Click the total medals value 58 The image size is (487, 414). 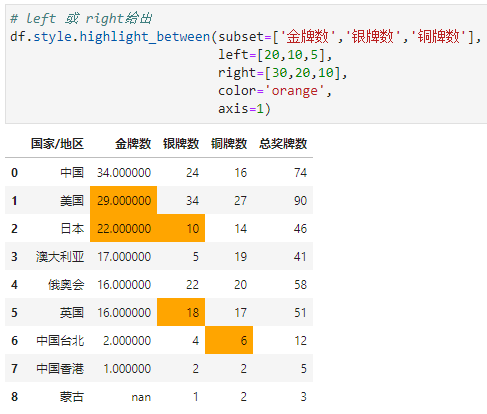[x=300, y=285]
